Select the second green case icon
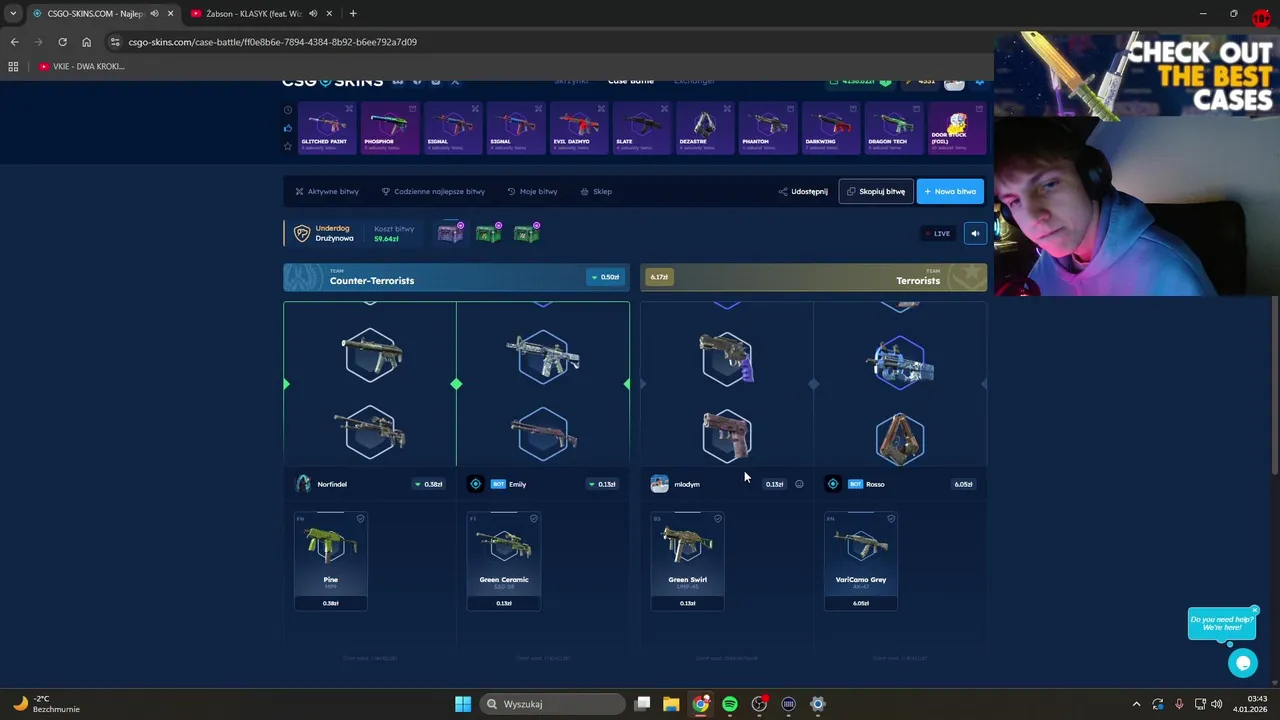 pyautogui.click(x=488, y=233)
